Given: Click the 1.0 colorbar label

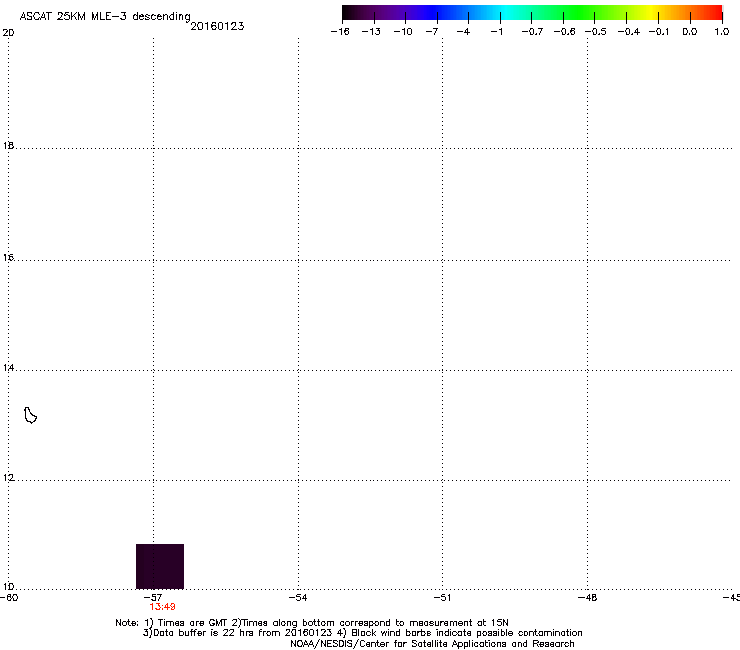Looking at the screenshot, I should click(x=722, y=32).
